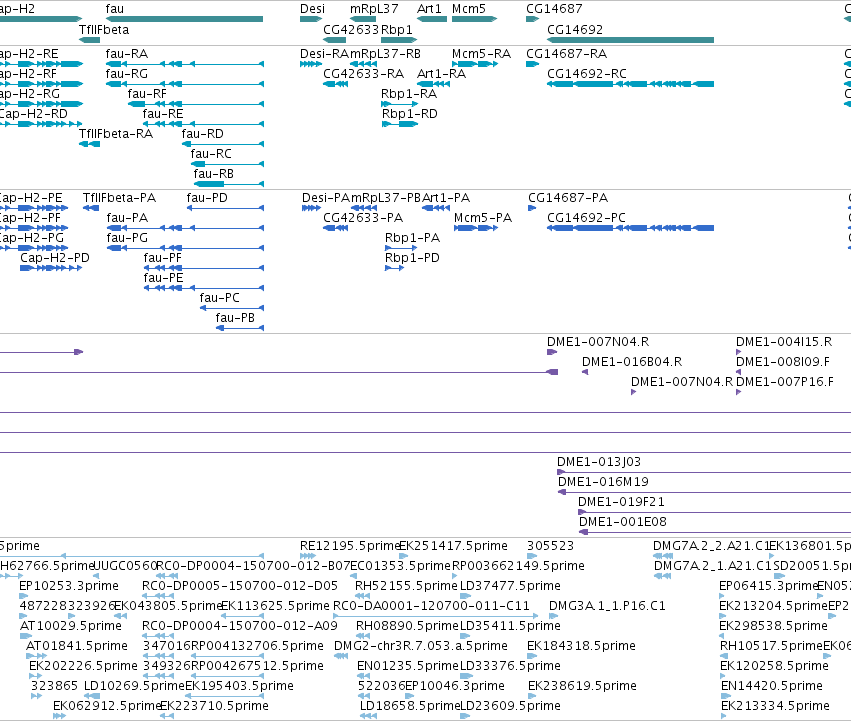The height and width of the screenshot is (721, 851).
Task: Click the CG14692-RC transcript label
Action: [x=587, y=74]
